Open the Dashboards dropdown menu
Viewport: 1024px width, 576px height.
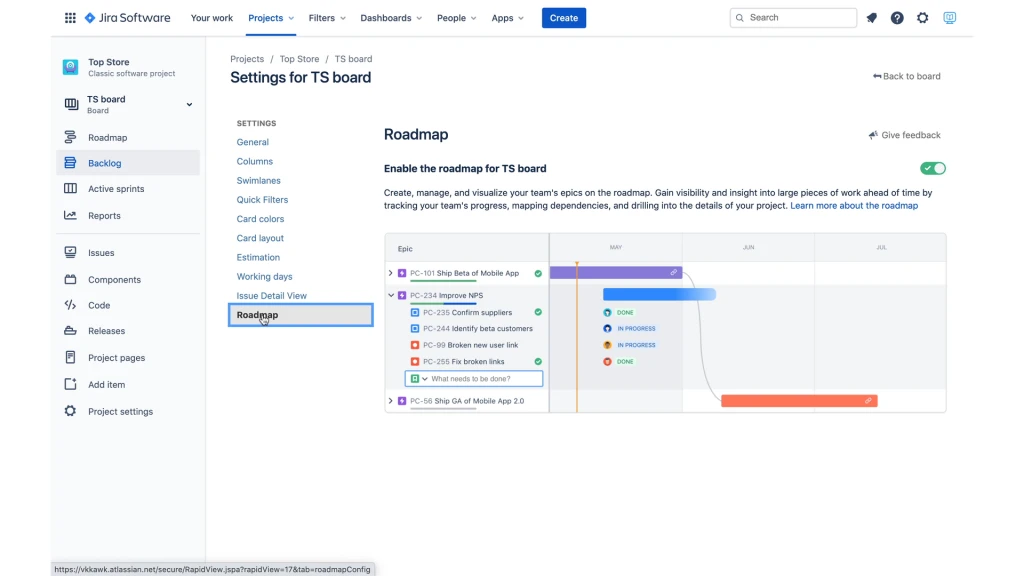pyautogui.click(x=391, y=18)
